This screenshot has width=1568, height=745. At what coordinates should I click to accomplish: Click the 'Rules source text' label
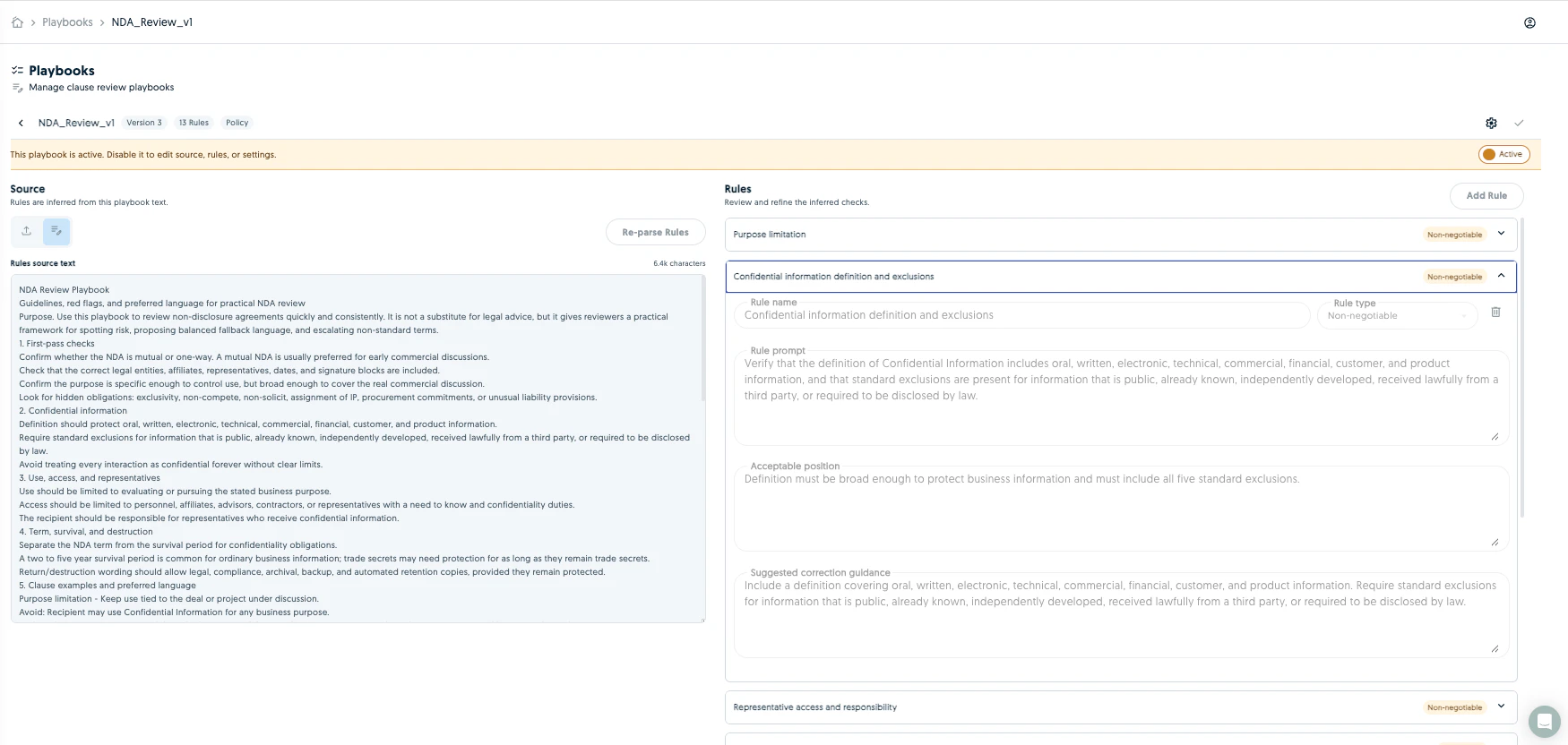[x=43, y=263]
